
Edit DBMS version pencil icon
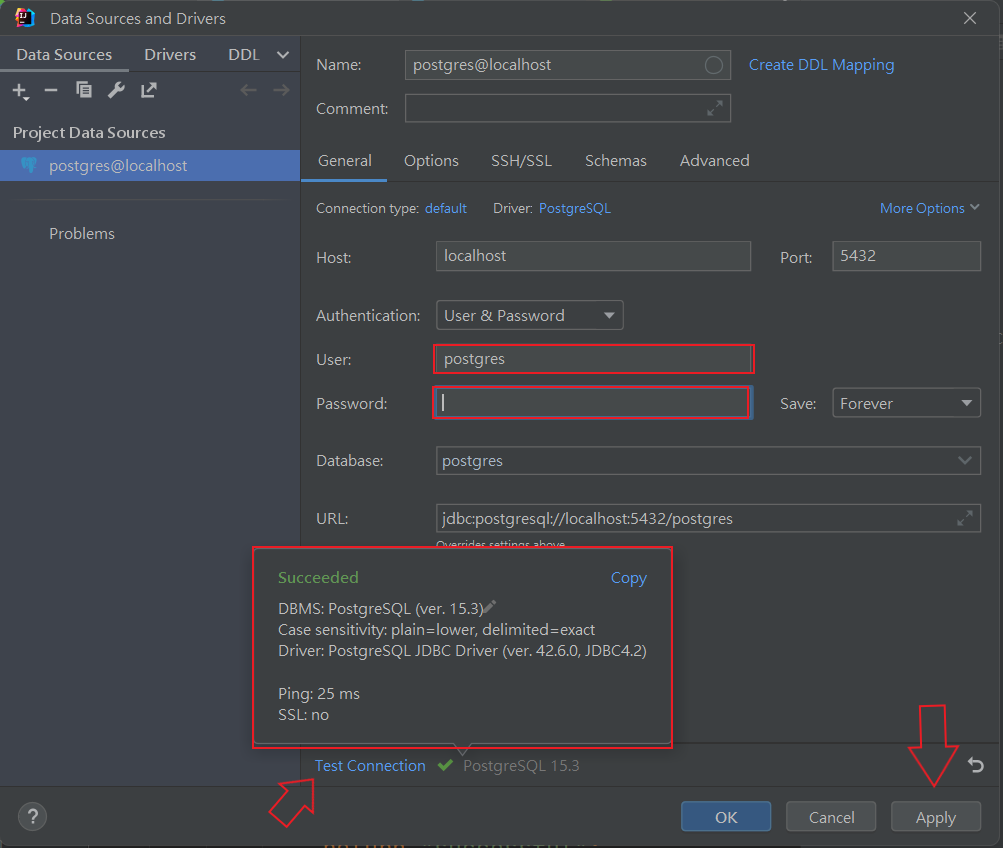489,606
